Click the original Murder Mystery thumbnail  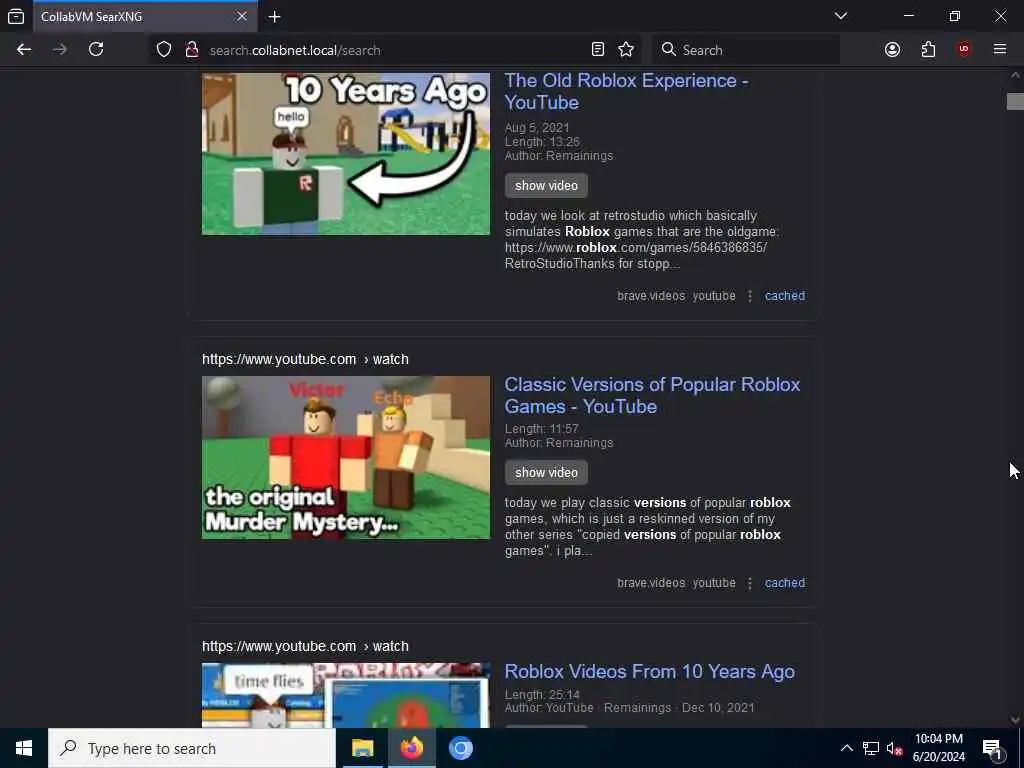pos(345,457)
